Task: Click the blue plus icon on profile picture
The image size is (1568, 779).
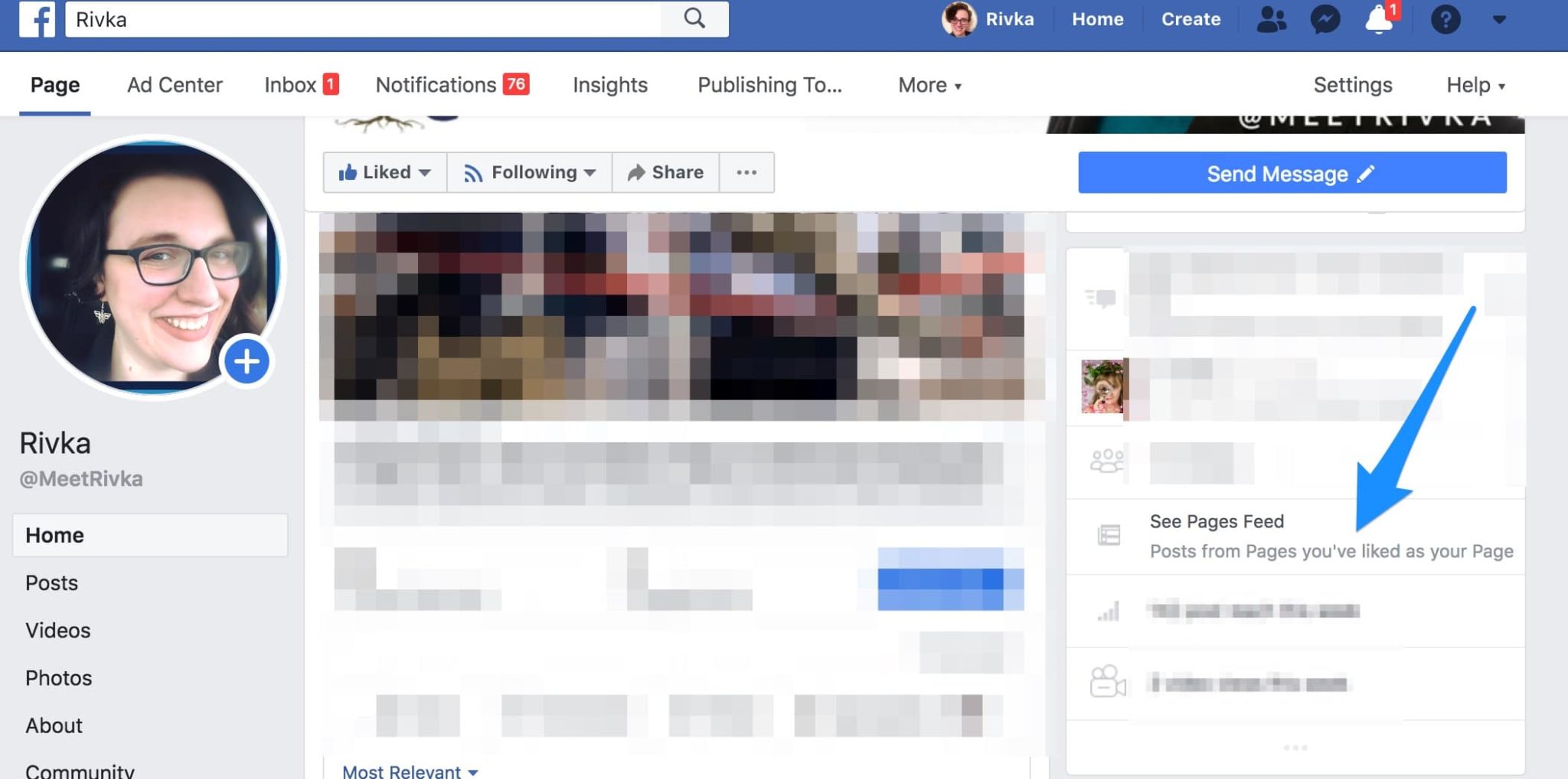Action: tap(247, 361)
